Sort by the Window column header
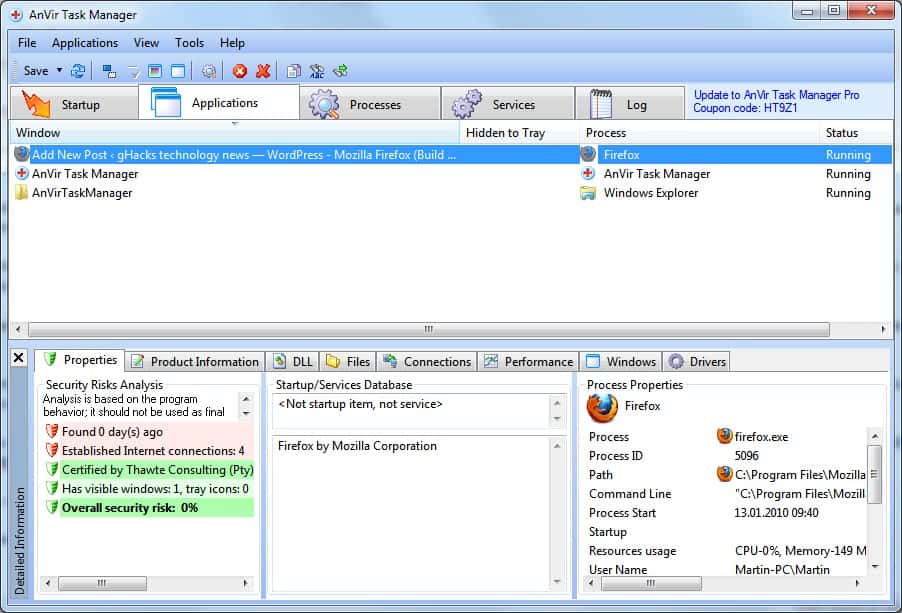Viewport: 902px width, 613px height. click(x=234, y=132)
